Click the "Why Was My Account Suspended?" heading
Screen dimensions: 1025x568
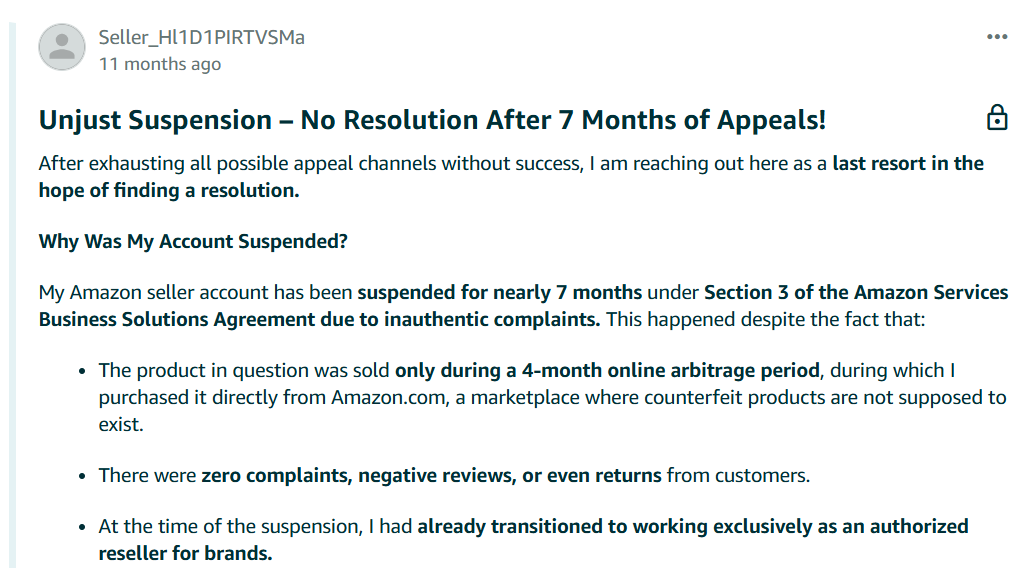pos(193,241)
